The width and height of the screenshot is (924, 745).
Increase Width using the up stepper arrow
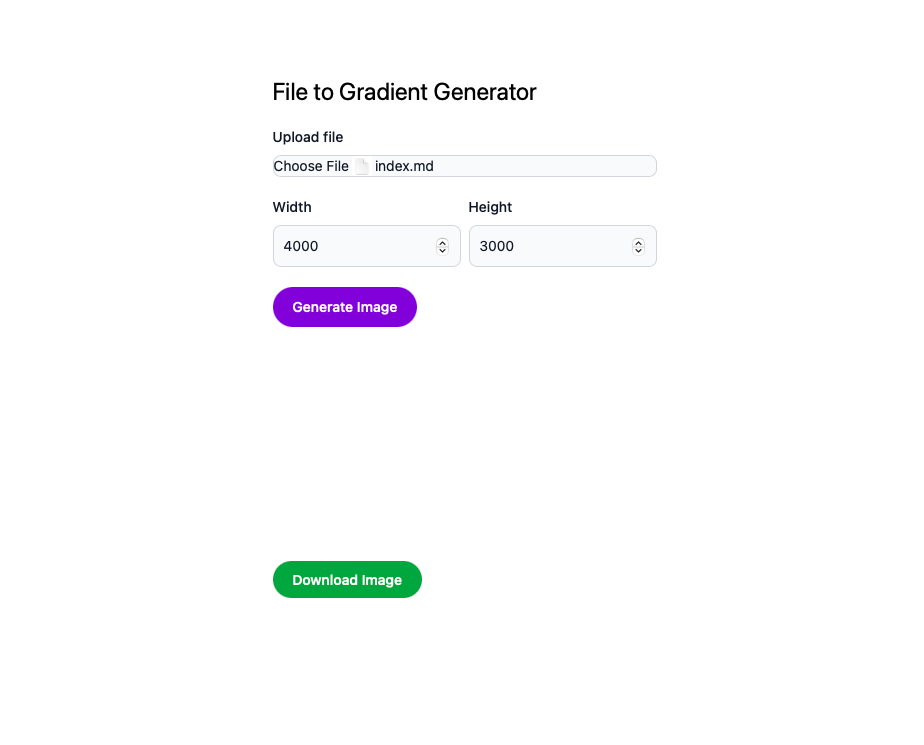coord(442,242)
